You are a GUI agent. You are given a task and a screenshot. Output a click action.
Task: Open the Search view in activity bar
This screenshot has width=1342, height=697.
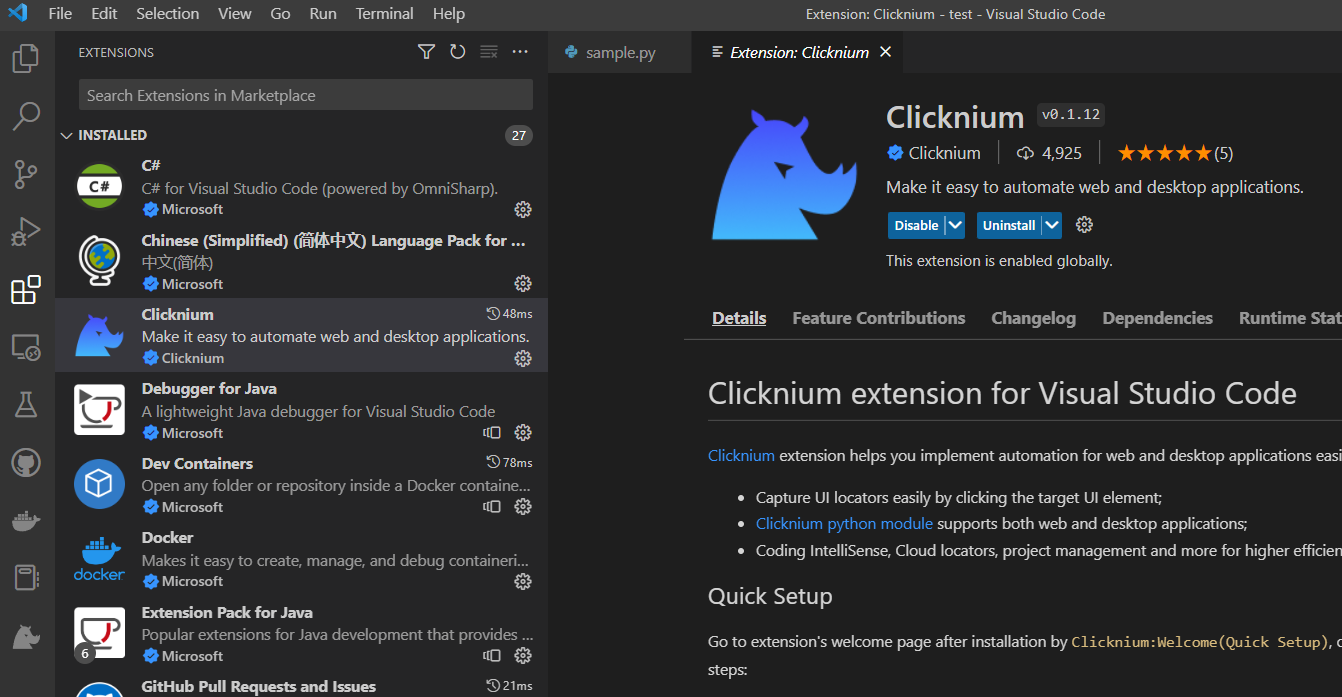(26, 116)
